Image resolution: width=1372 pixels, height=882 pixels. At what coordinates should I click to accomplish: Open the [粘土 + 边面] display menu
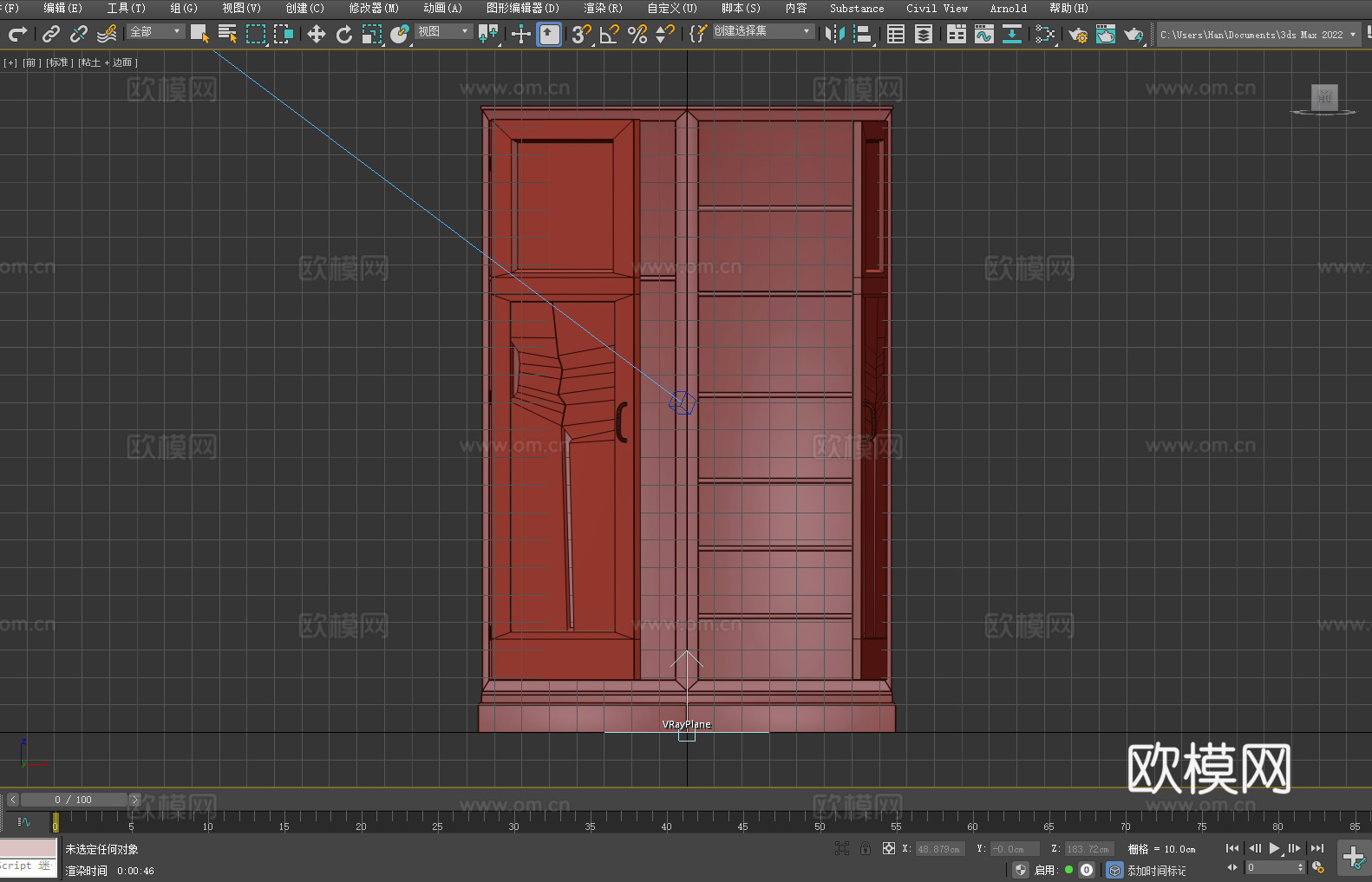pyautogui.click(x=108, y=62)
